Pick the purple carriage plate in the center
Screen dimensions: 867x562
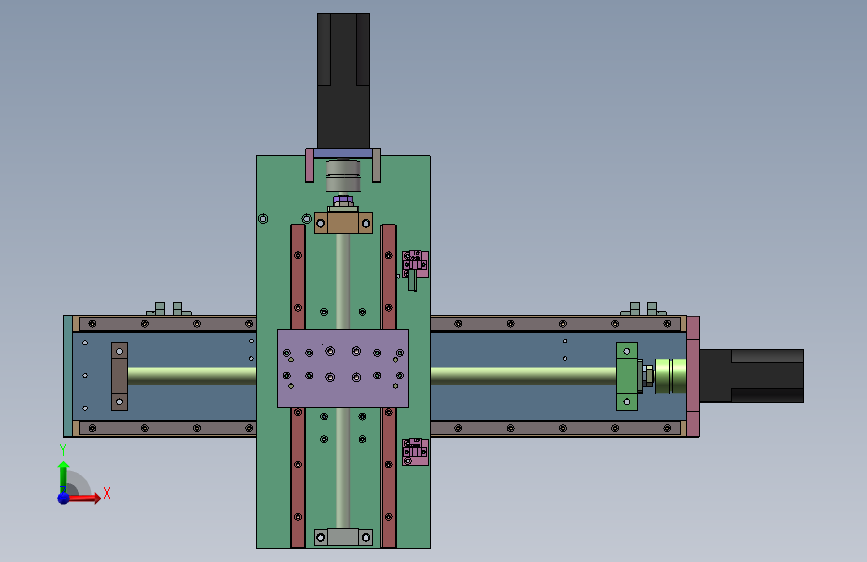[x=343, y=368]
